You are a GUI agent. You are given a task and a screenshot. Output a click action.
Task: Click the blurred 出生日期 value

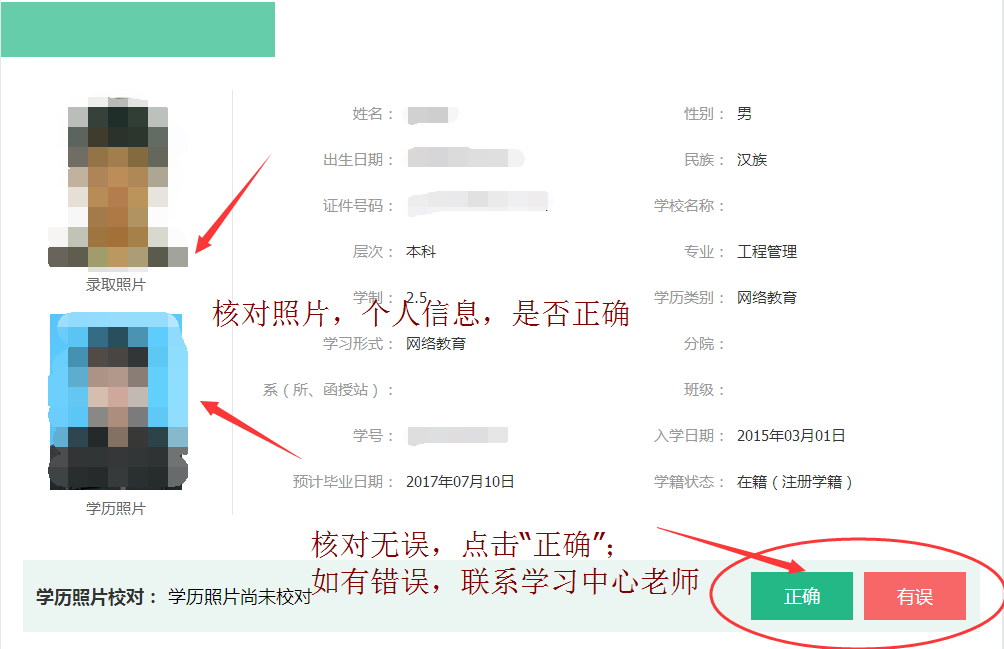point(466,158)
